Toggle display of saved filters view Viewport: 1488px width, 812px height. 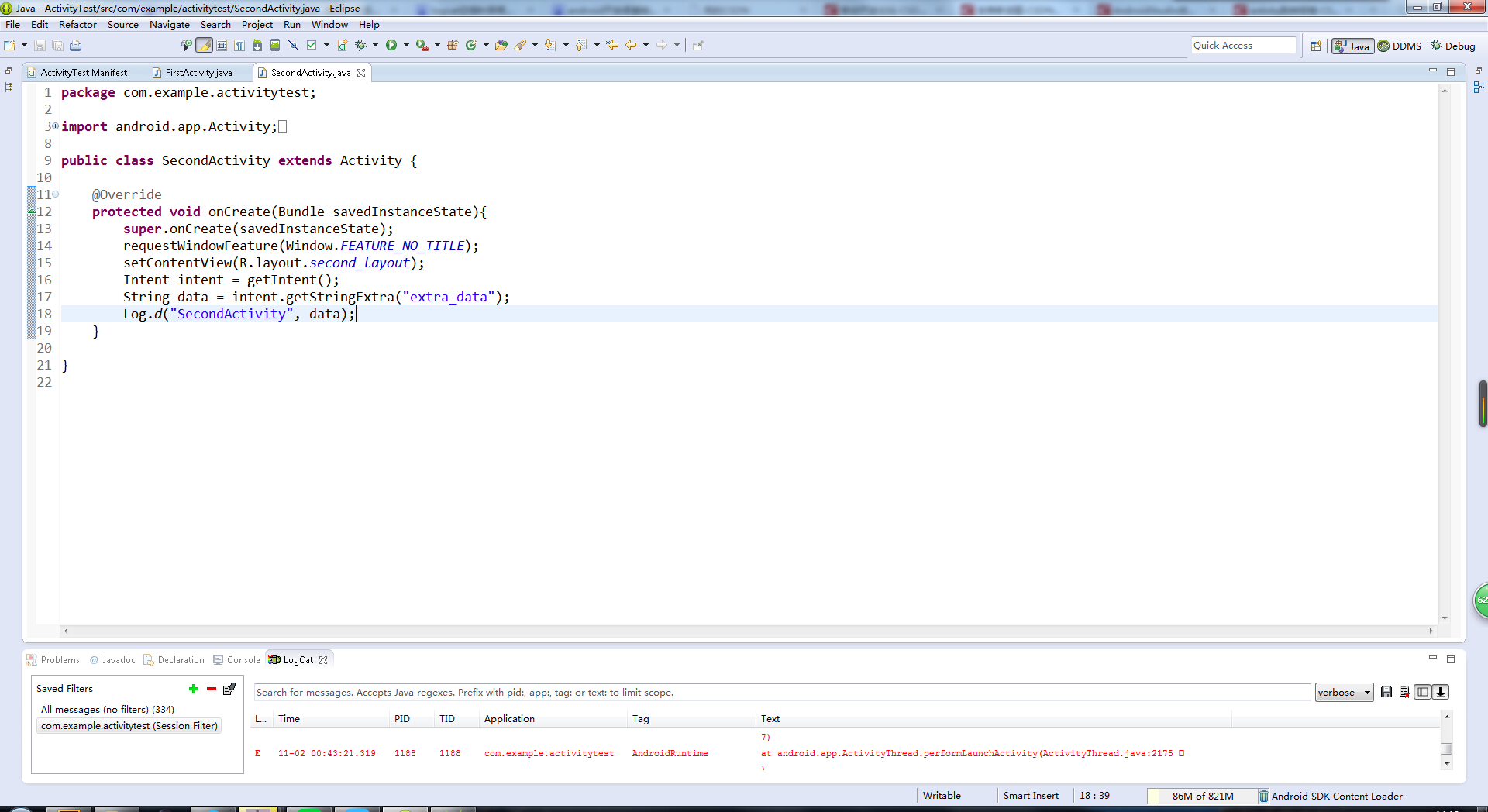(x=1422, y=693)
